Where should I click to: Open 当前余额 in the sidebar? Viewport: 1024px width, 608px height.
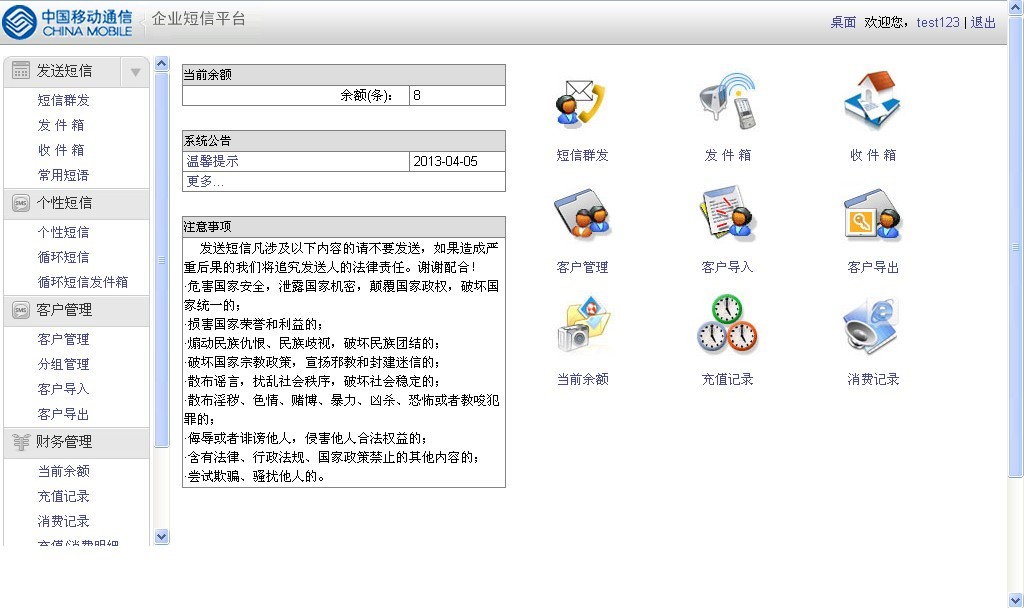click(63, 471)
